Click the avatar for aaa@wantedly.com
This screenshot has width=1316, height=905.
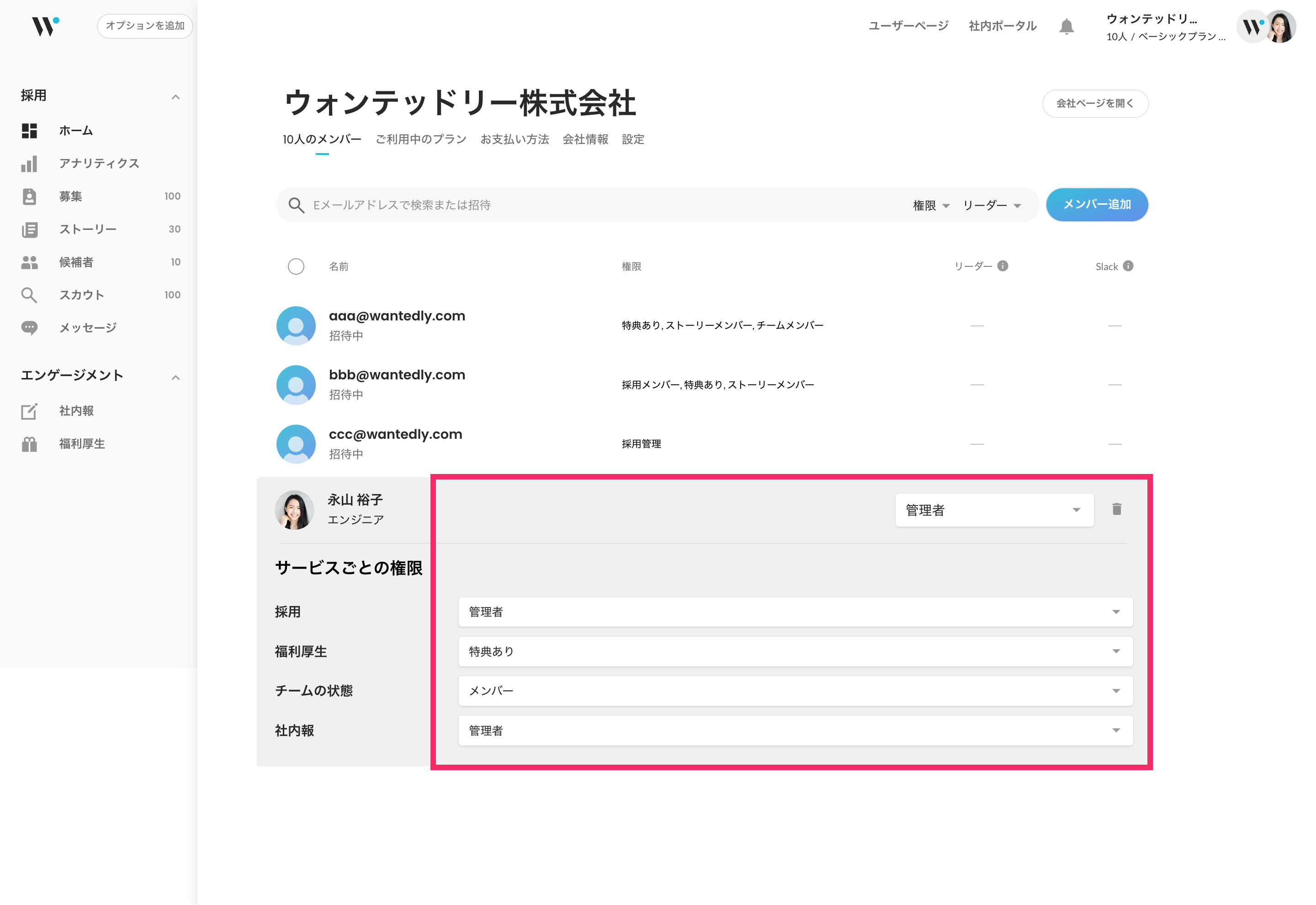[x=296, y=326]
